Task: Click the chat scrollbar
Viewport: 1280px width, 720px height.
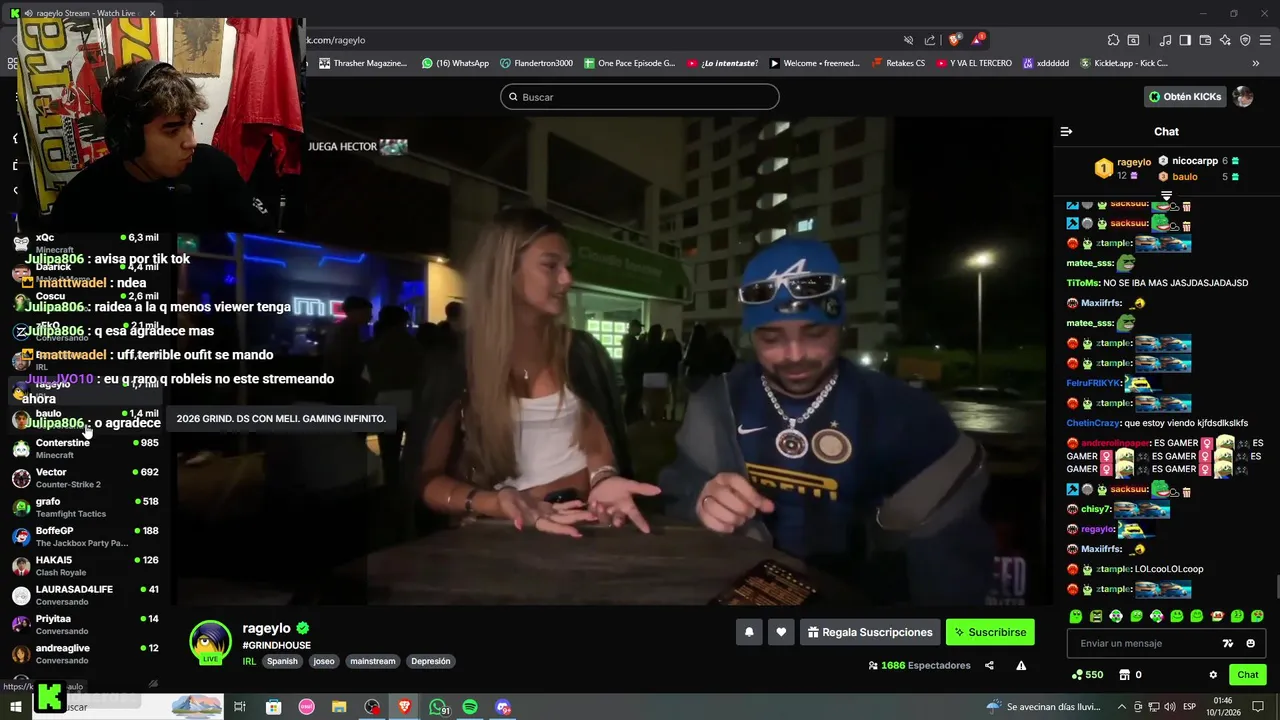Action: click(x=1277, y=589)
